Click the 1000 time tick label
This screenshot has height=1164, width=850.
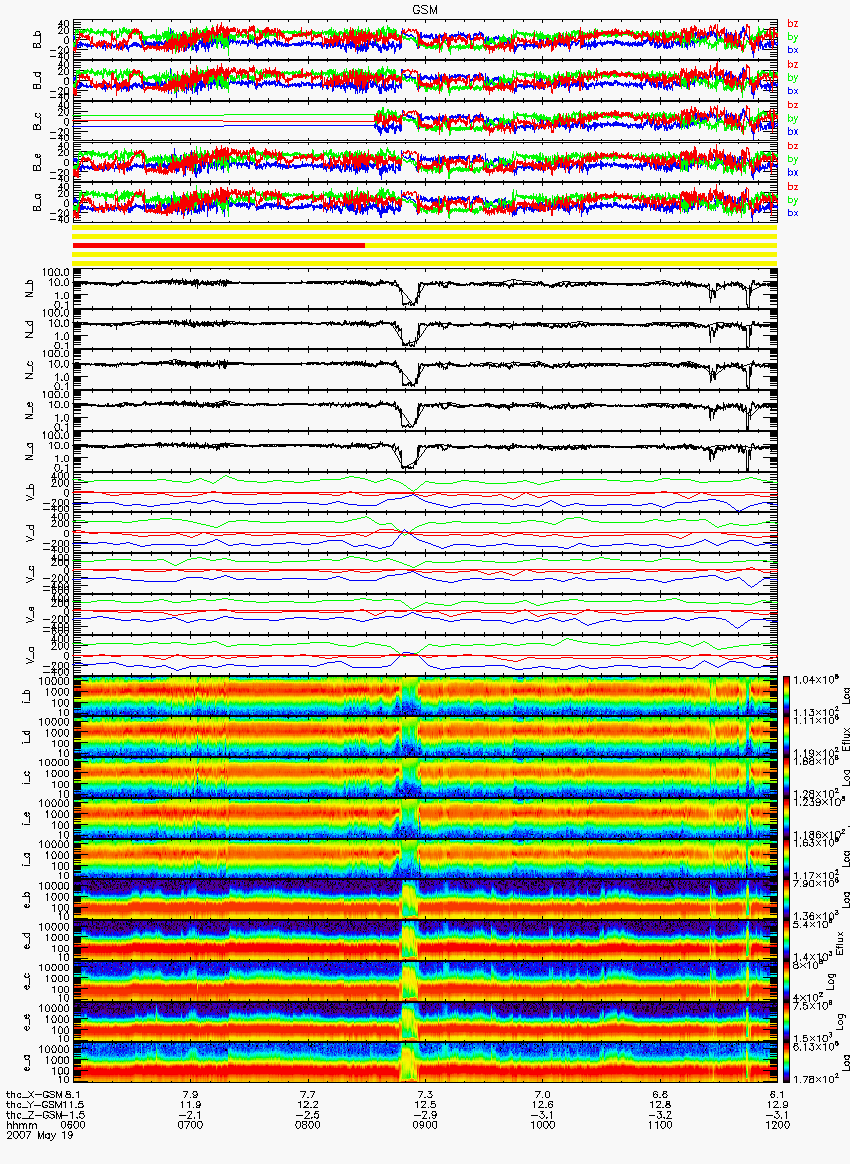point(543,1125)
